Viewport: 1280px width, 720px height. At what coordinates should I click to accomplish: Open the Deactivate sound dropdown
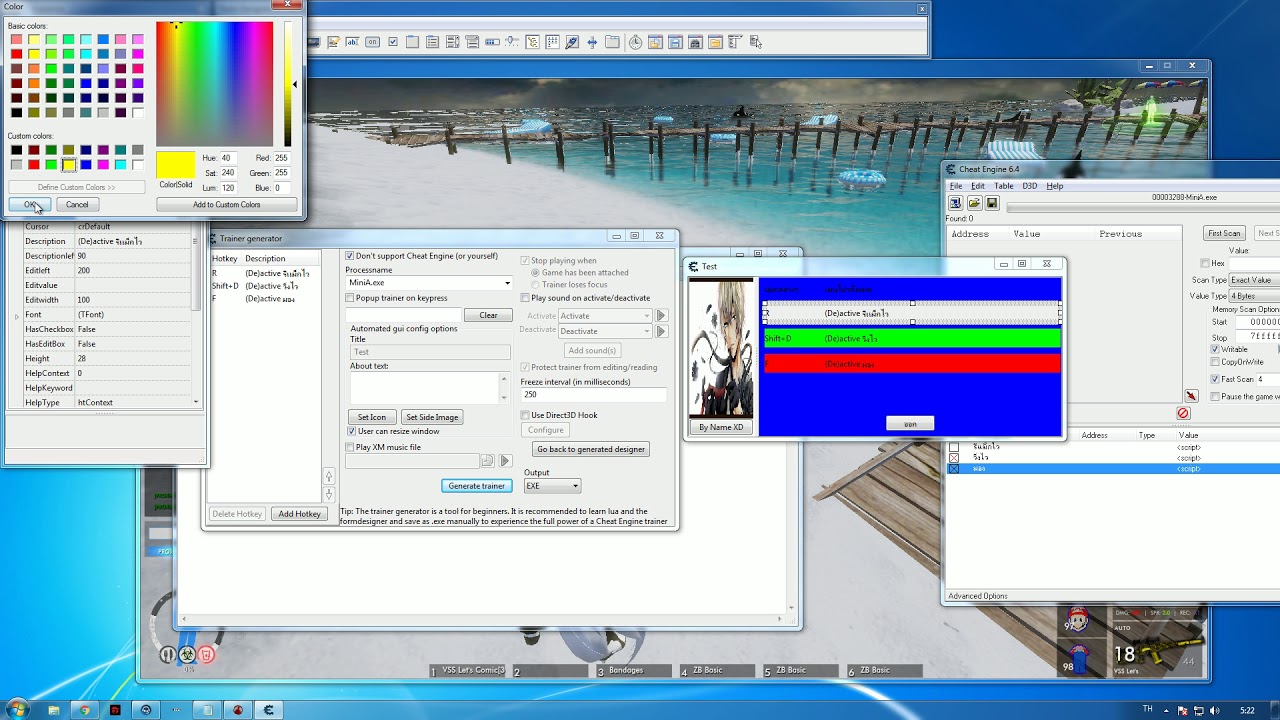click(x=646, y=331)
